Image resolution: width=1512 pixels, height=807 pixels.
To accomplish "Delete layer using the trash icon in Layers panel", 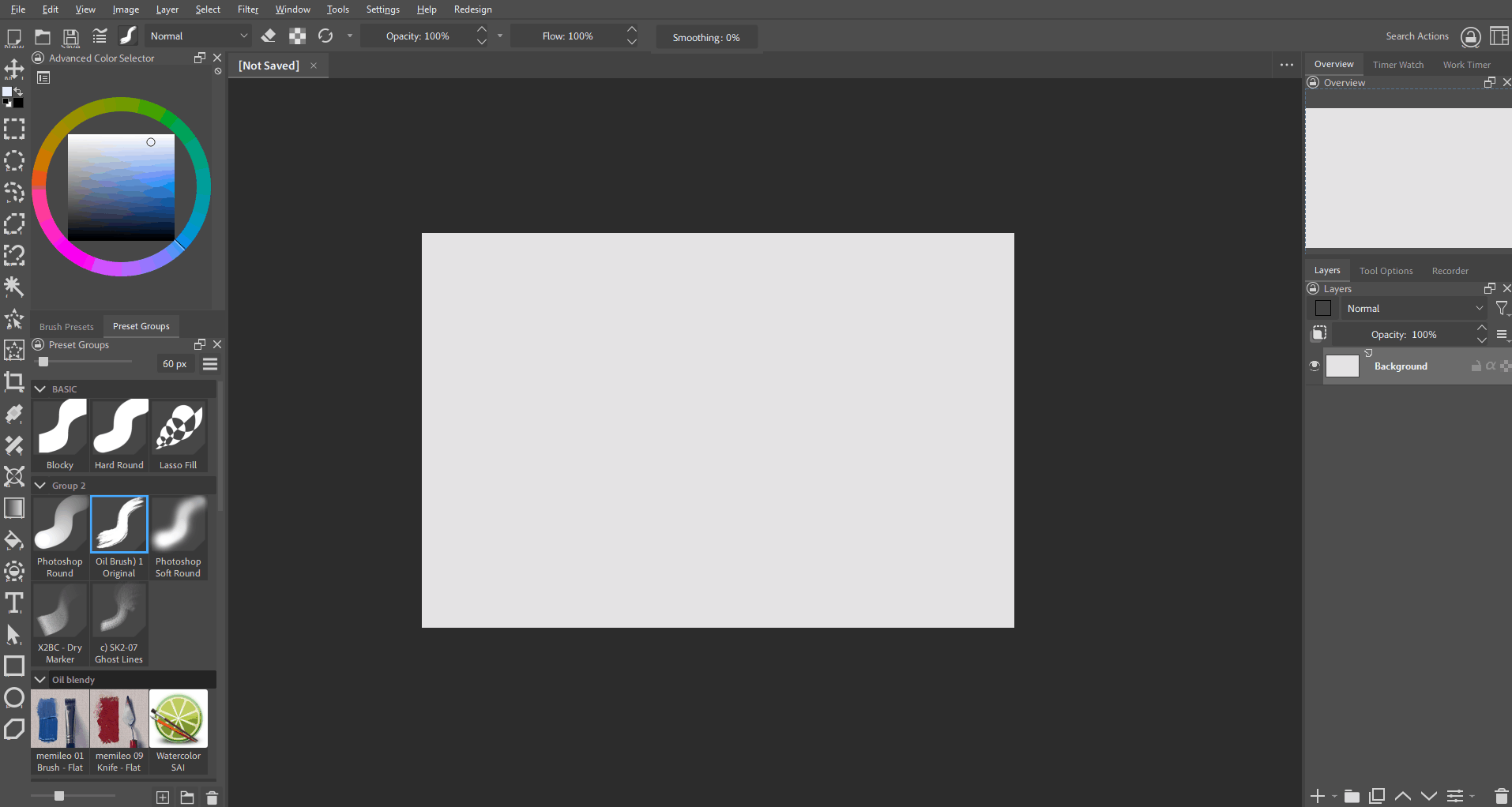I will 1501,796.
